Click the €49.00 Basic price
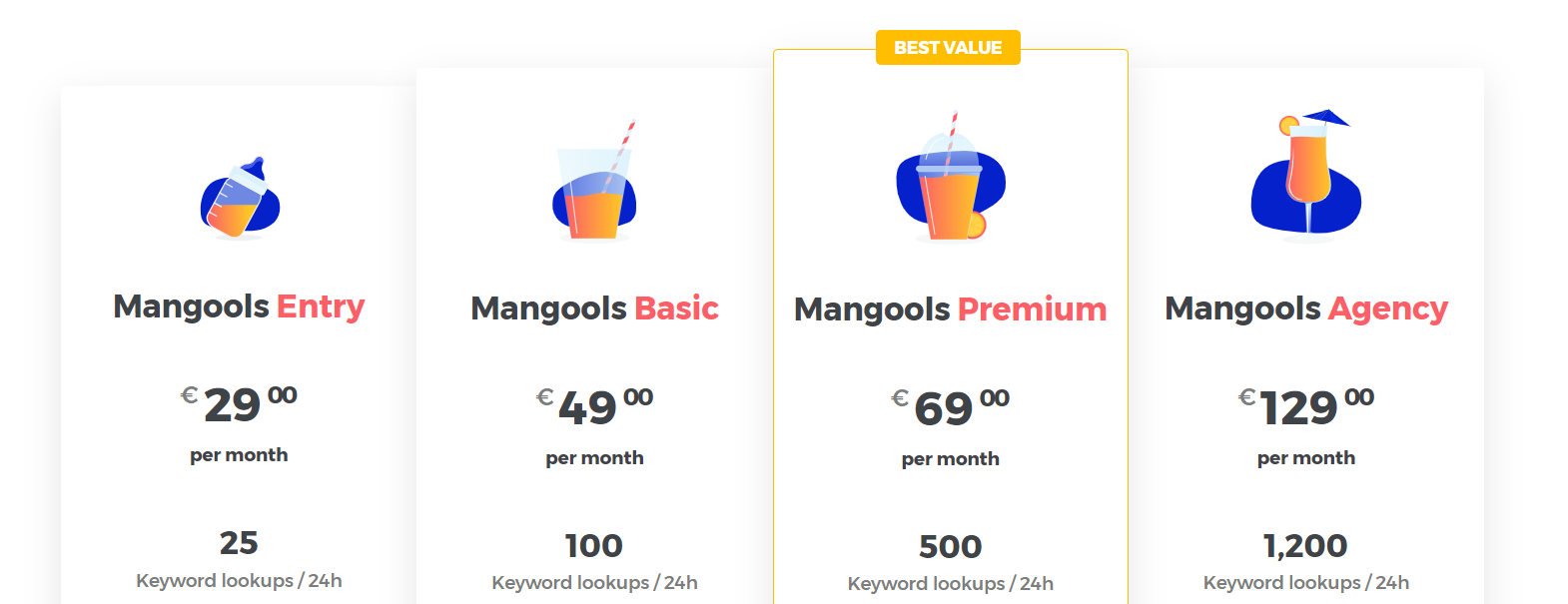The height and width of the screenshot is (604, 1568). [x=594, y=406]
